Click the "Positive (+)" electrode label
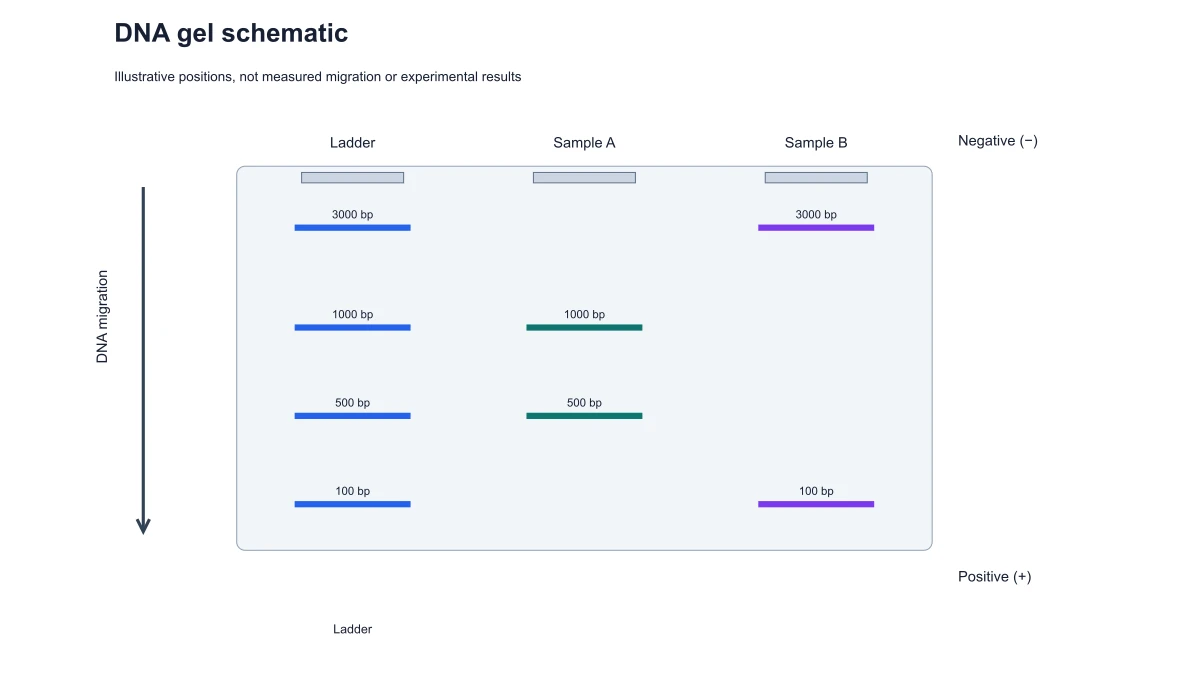This screenshot has width=1200, height=675. [x=995, y=577]
